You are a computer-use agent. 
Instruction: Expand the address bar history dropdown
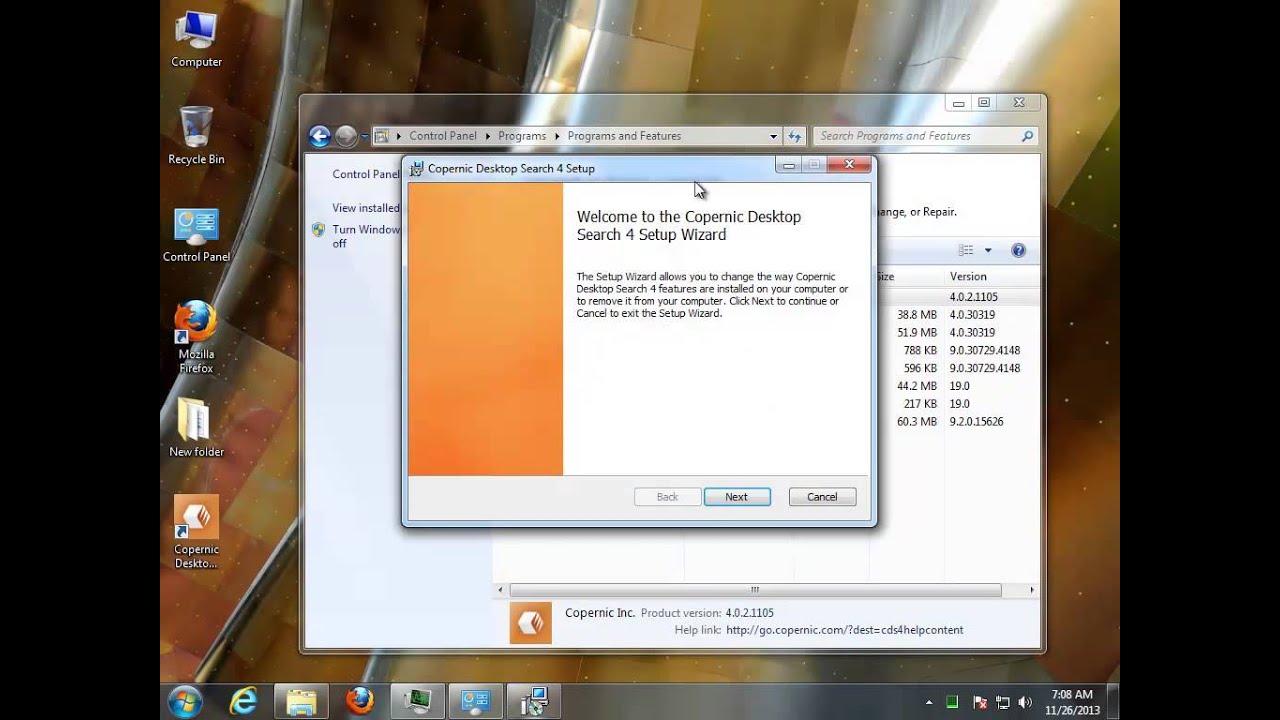click(773, 136)
